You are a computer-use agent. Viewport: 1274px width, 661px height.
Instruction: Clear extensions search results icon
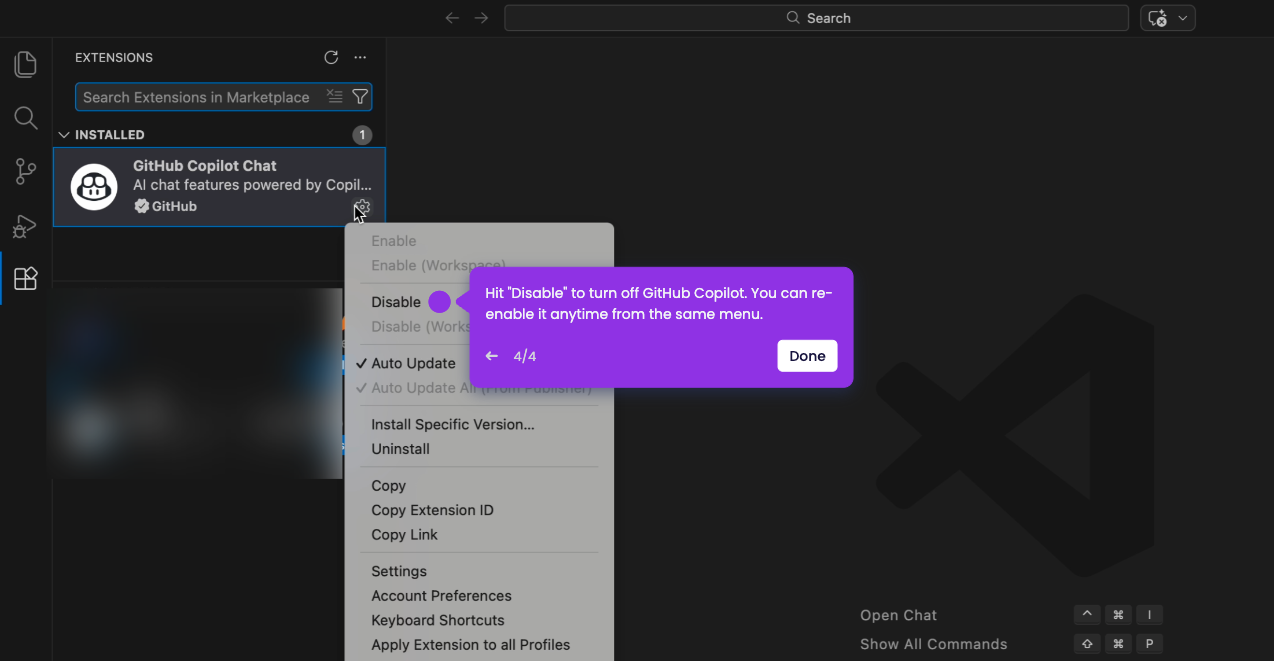tap(334, 97)
